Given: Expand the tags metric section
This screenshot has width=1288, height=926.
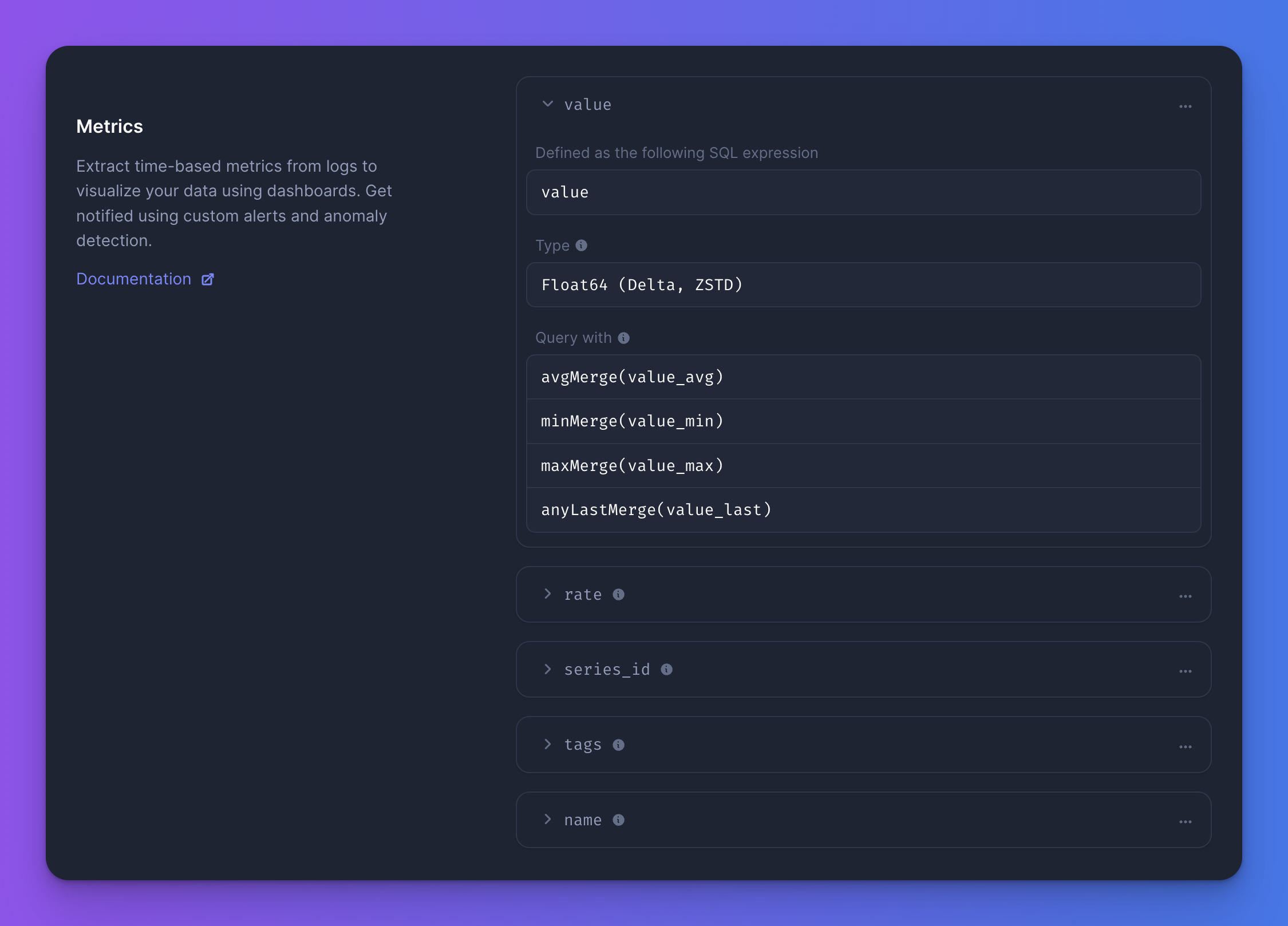Looking at the screenshot, I should click(548, 744).
